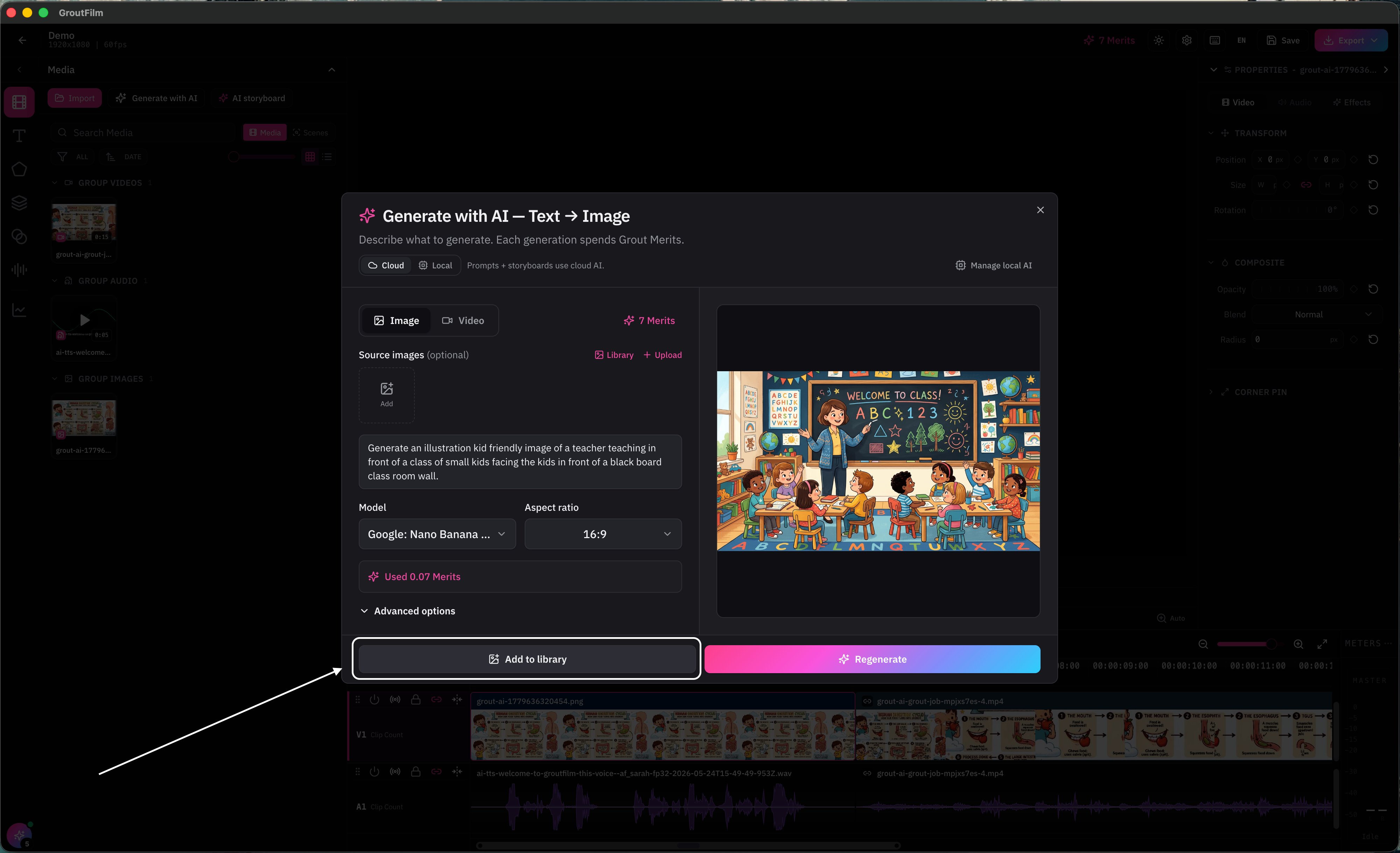Open the line chart sidebar panel

pyautogui.click(x=19, y=310)
